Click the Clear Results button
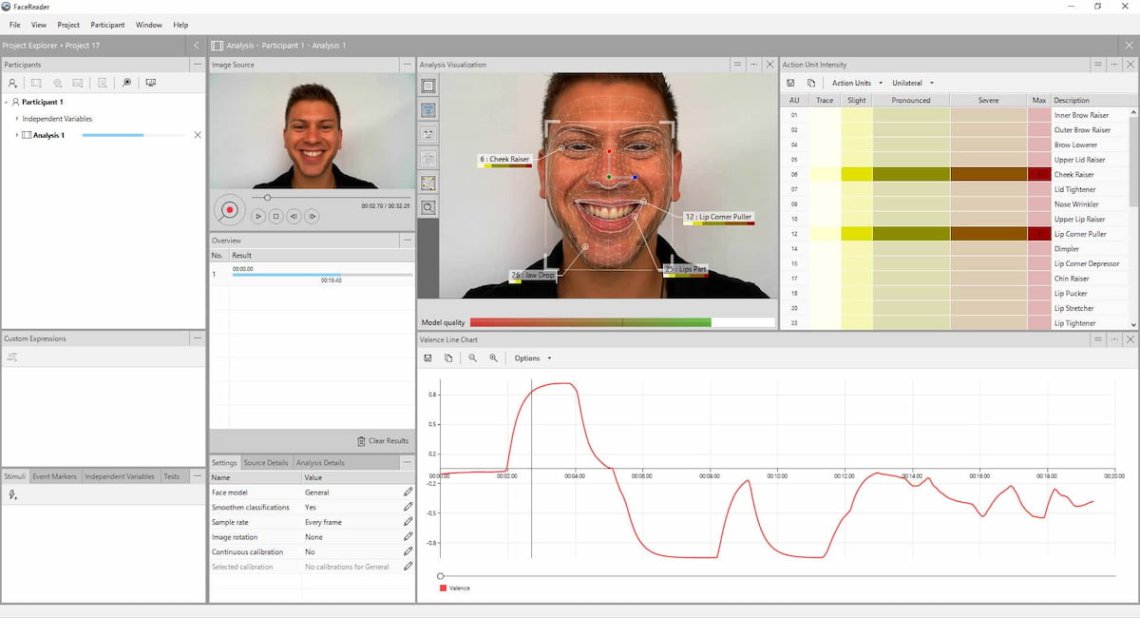Screen dimensions: 1140x618 tap(383, 441)
